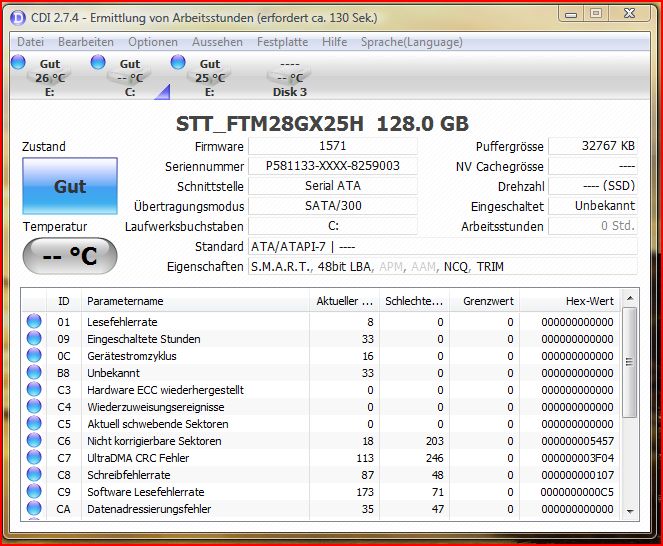
Task: Click status orb for 0C Gerätestromzyklus
Action: [34, 355]
